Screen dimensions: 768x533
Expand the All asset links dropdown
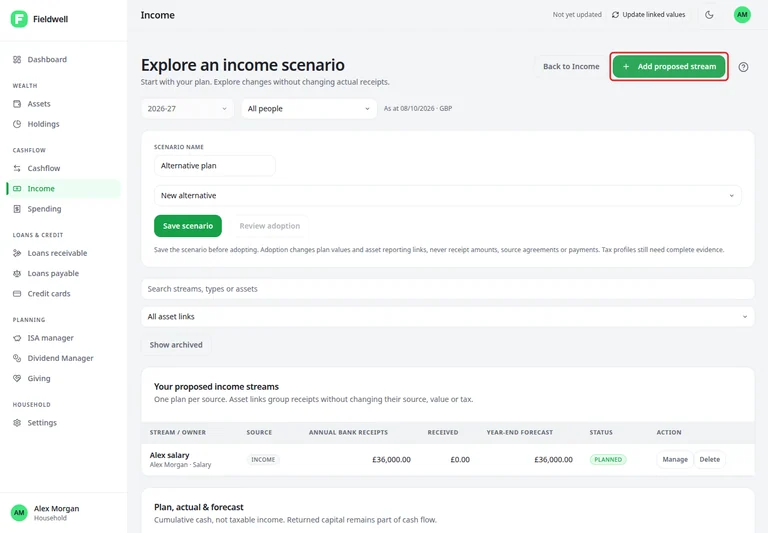coord(447,316)
